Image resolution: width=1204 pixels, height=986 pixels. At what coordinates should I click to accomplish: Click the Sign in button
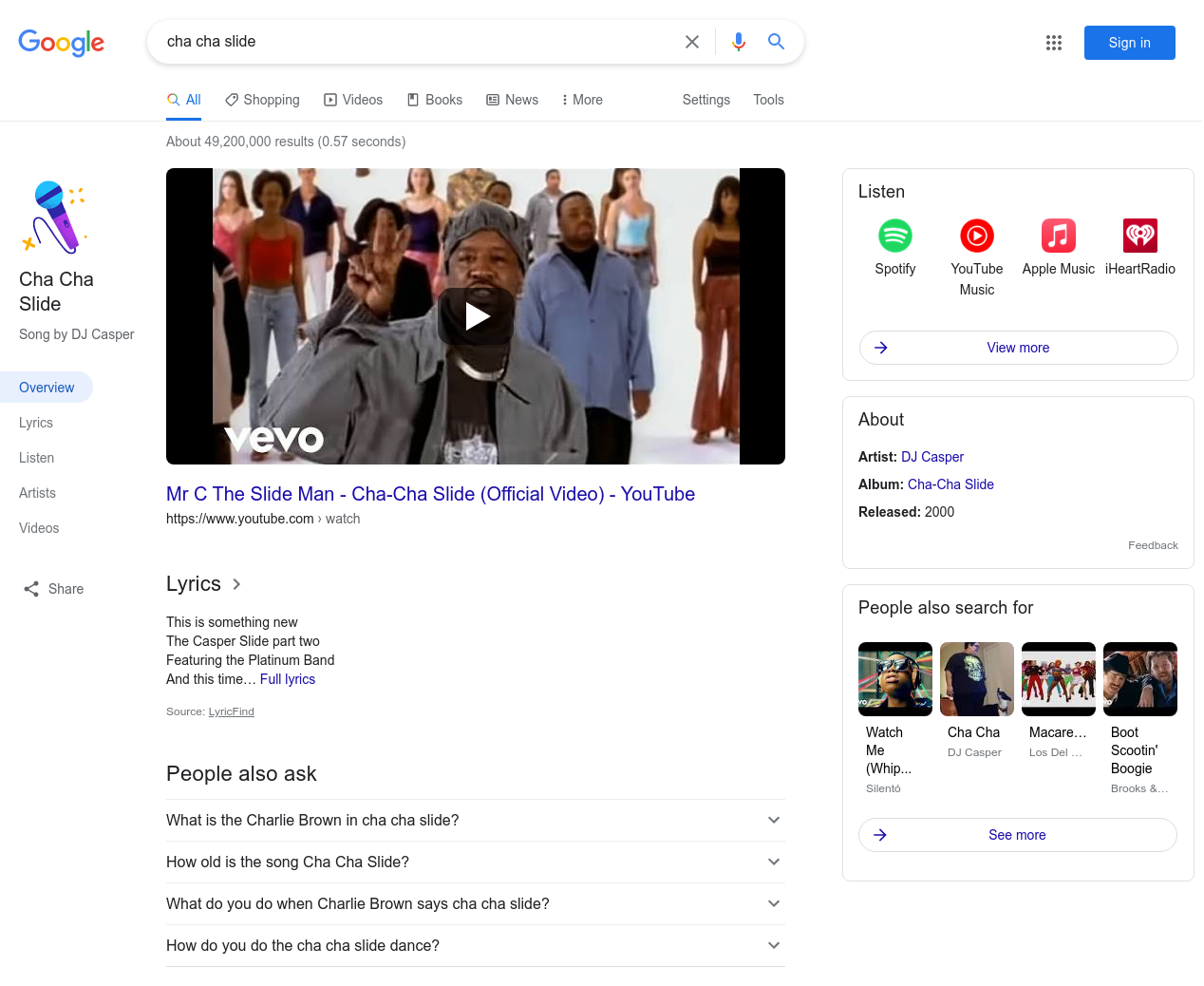click(1130, 43)
